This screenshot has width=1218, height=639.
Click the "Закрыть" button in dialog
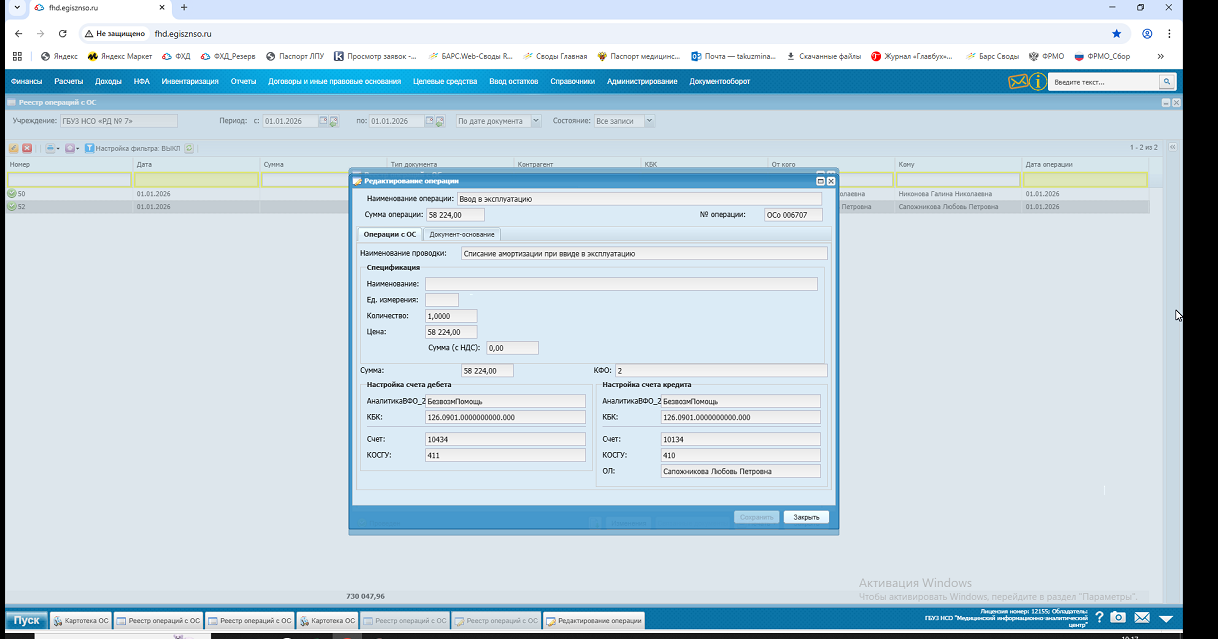806,517
